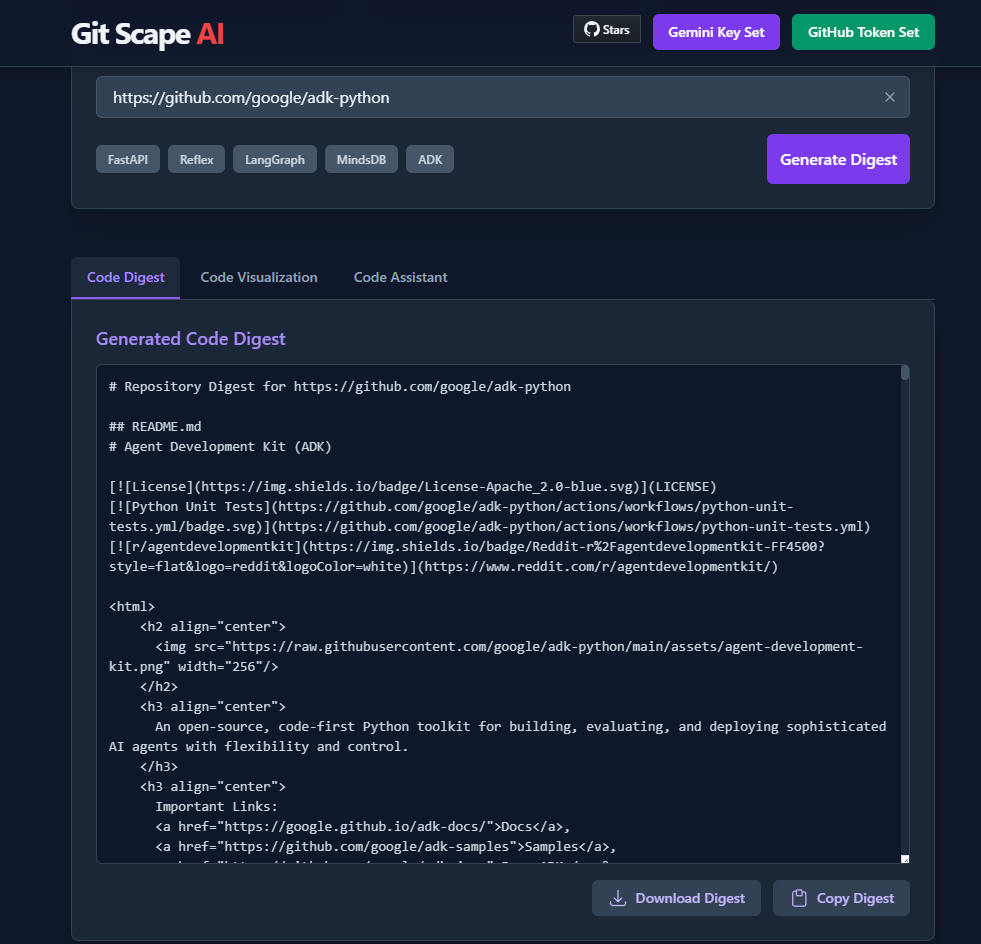Click the download arrow icon of Download Digest
This screenshot has height=944, width=981.
618,898
